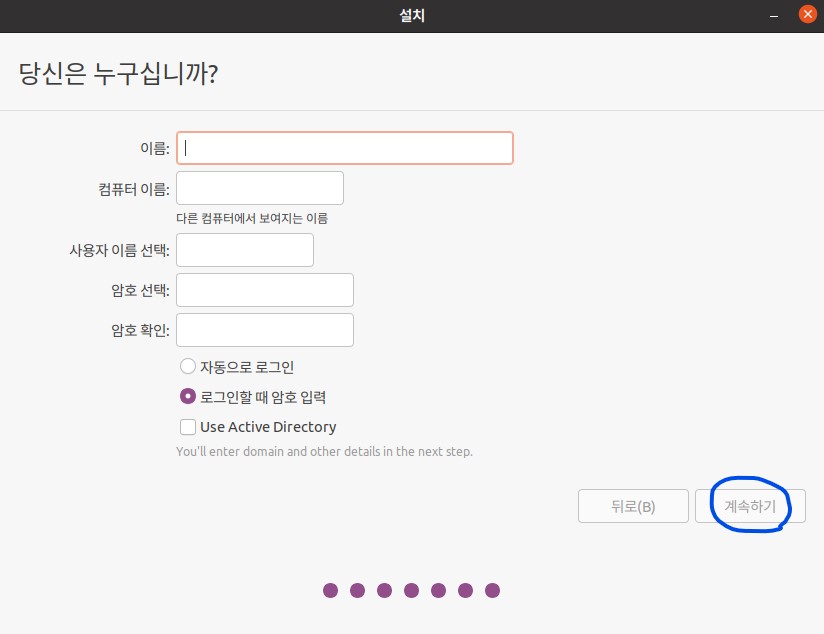The image size is (824, 634).
Task: Click the 사용자 이름 선택 field
Action: 245,250
